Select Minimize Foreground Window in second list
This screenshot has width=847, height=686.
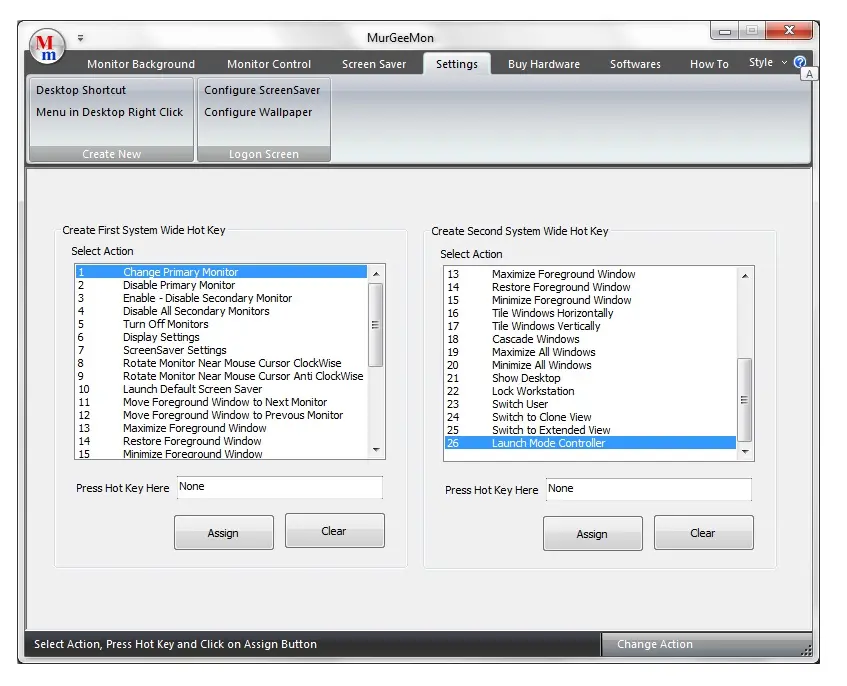coord(590,300)
